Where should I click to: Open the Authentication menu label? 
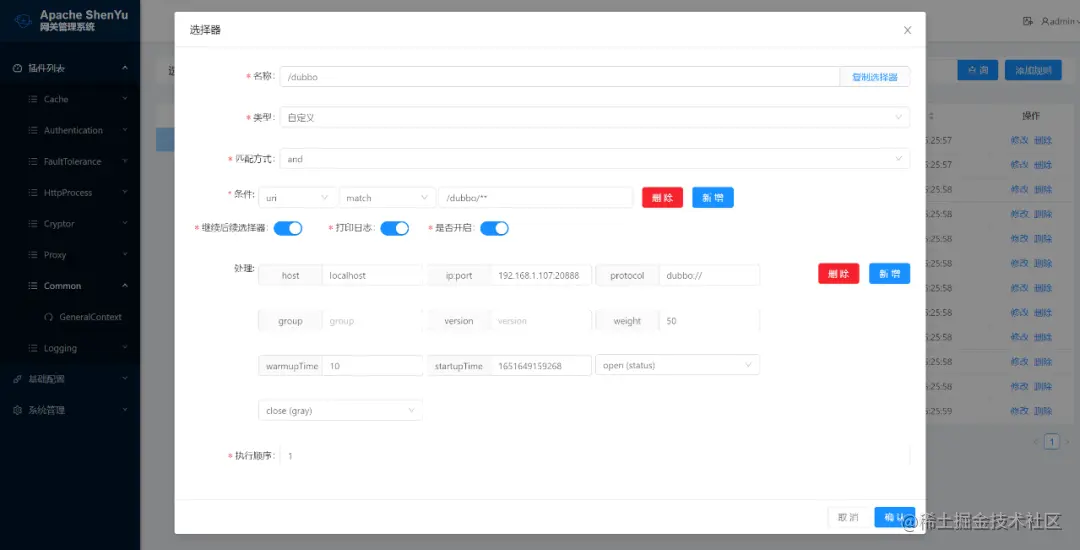click(73, 130)
